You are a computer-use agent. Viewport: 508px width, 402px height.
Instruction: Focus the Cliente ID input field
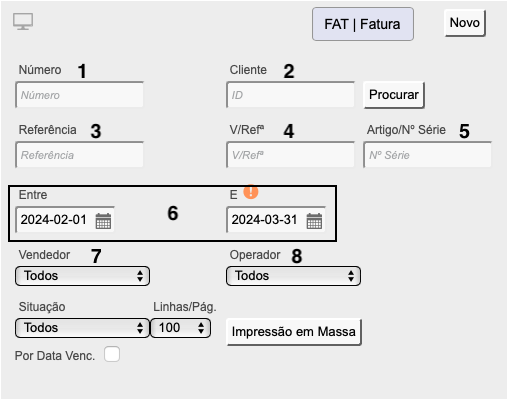[291, 95]
